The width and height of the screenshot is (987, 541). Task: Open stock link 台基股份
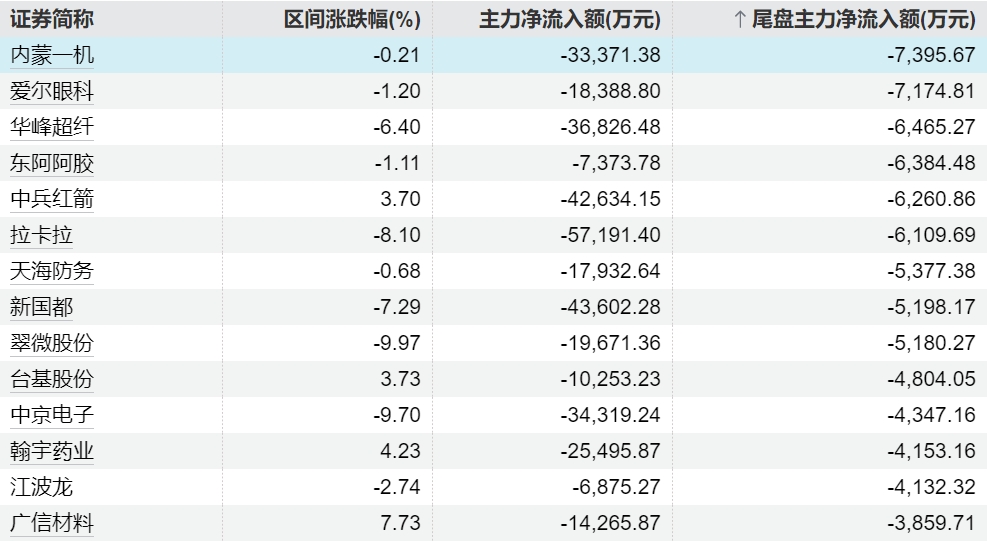tap(52, 379)
